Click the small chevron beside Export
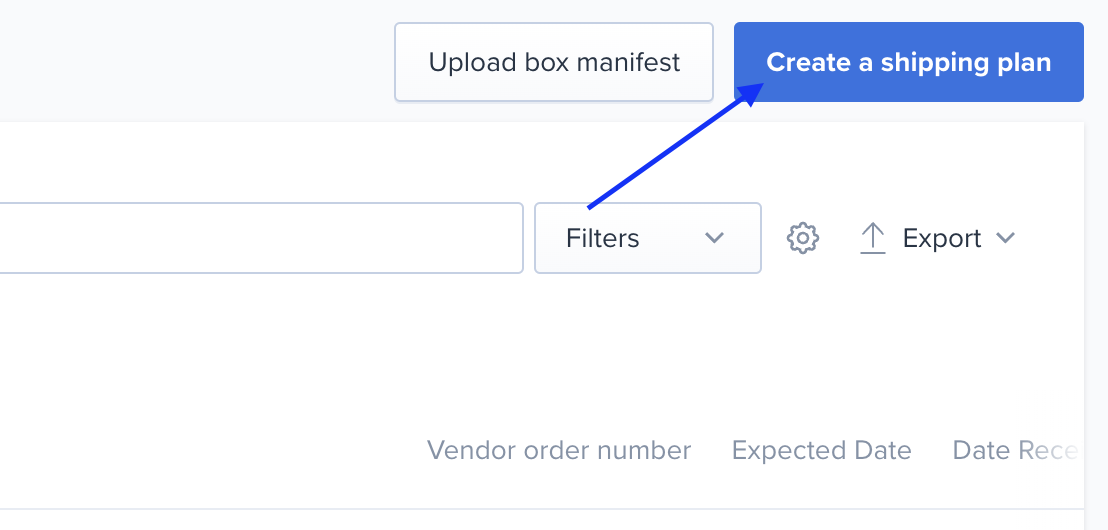Image resolution: width=1108 pixels, height=530 pixels. [1005, 238]
